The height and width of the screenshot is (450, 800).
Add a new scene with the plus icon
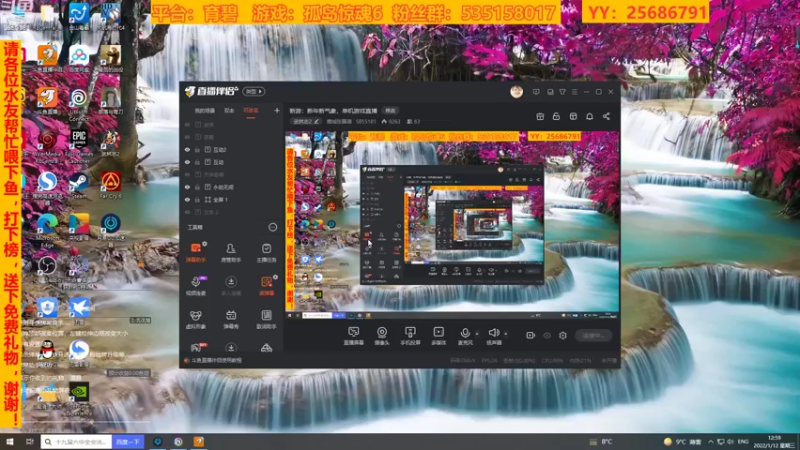click(x=277, y=110)
